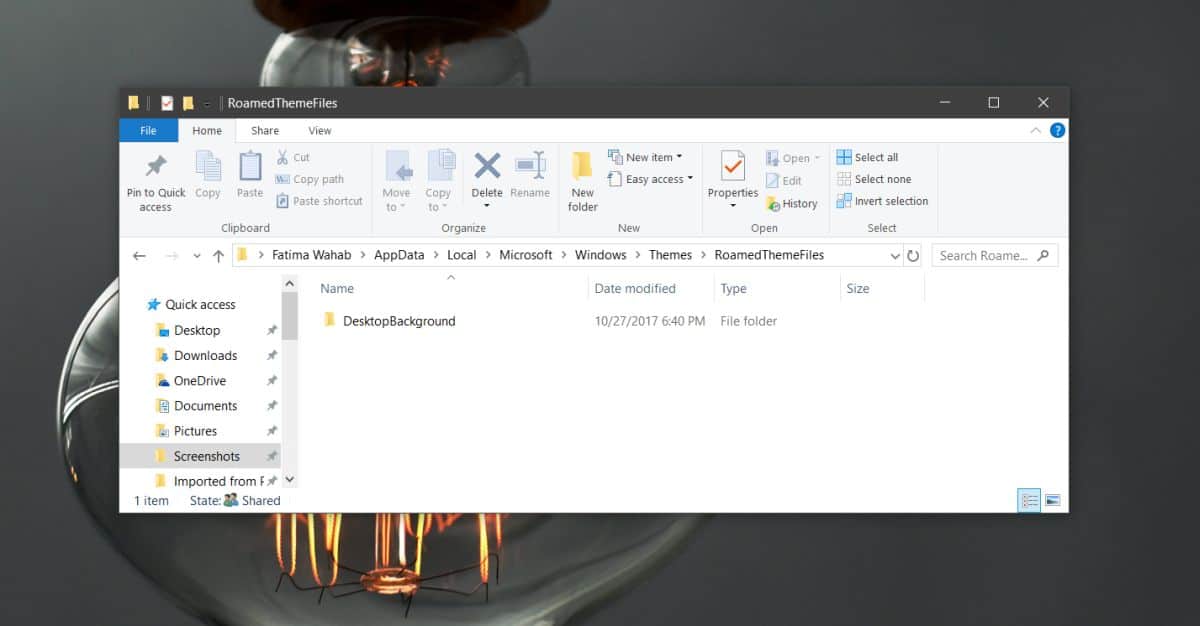Open Customize Quick Access Toolbar dropdown
Image resolution: width=1200 pixels, height=626 pixels.
click(207, 103)
